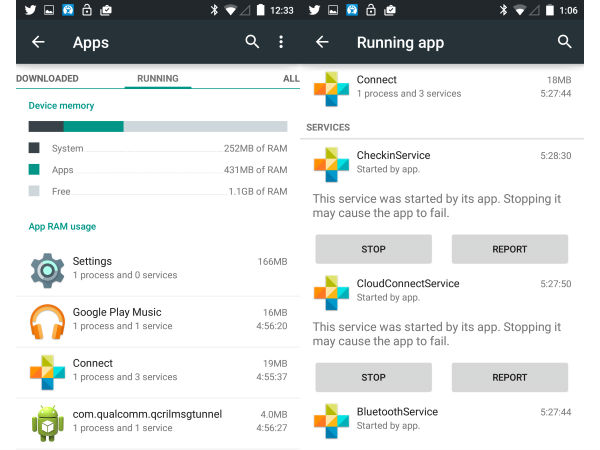Stop the CloudConnectService

(373, 377)
